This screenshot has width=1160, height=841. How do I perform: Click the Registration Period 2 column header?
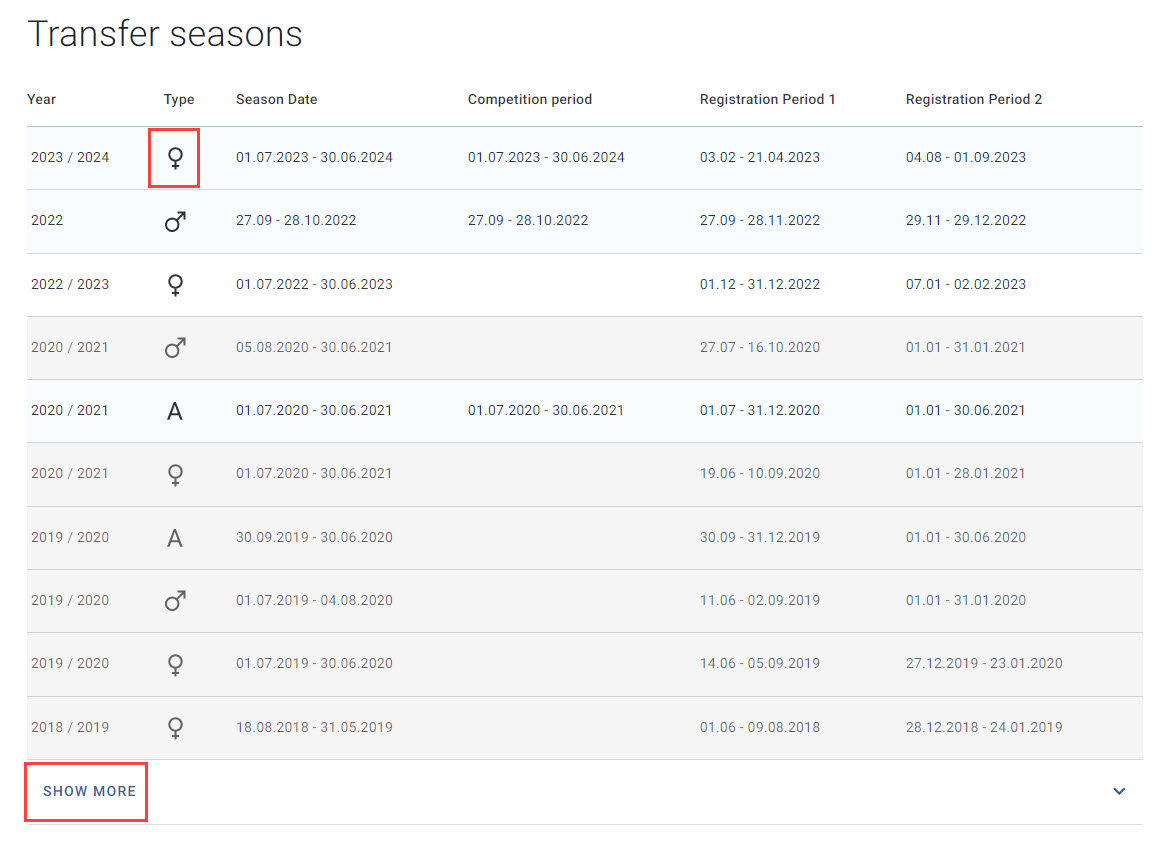point(974,99)
